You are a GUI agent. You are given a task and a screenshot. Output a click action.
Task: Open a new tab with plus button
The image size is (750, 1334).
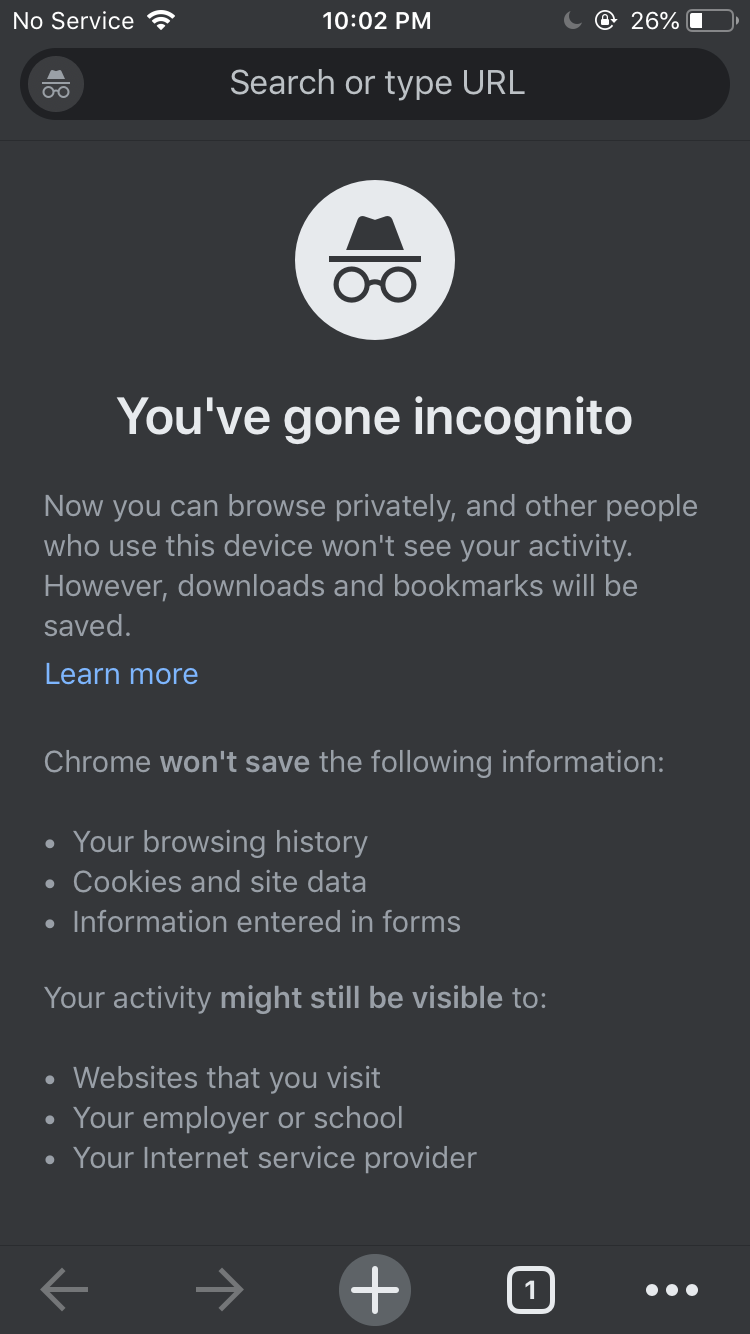(x=375, y=1290)
